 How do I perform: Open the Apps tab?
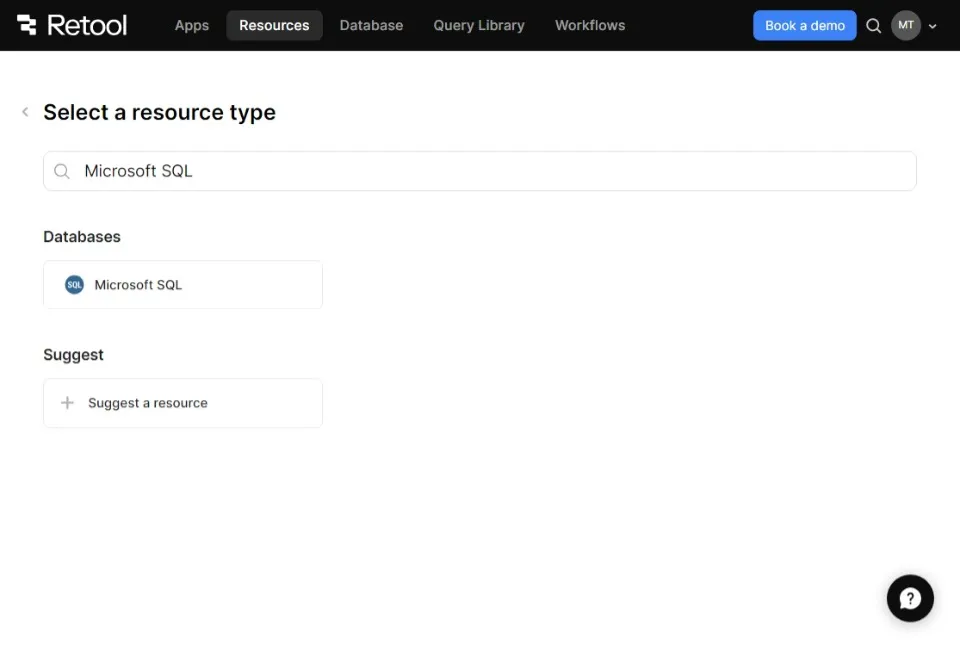tap(192, 25)
